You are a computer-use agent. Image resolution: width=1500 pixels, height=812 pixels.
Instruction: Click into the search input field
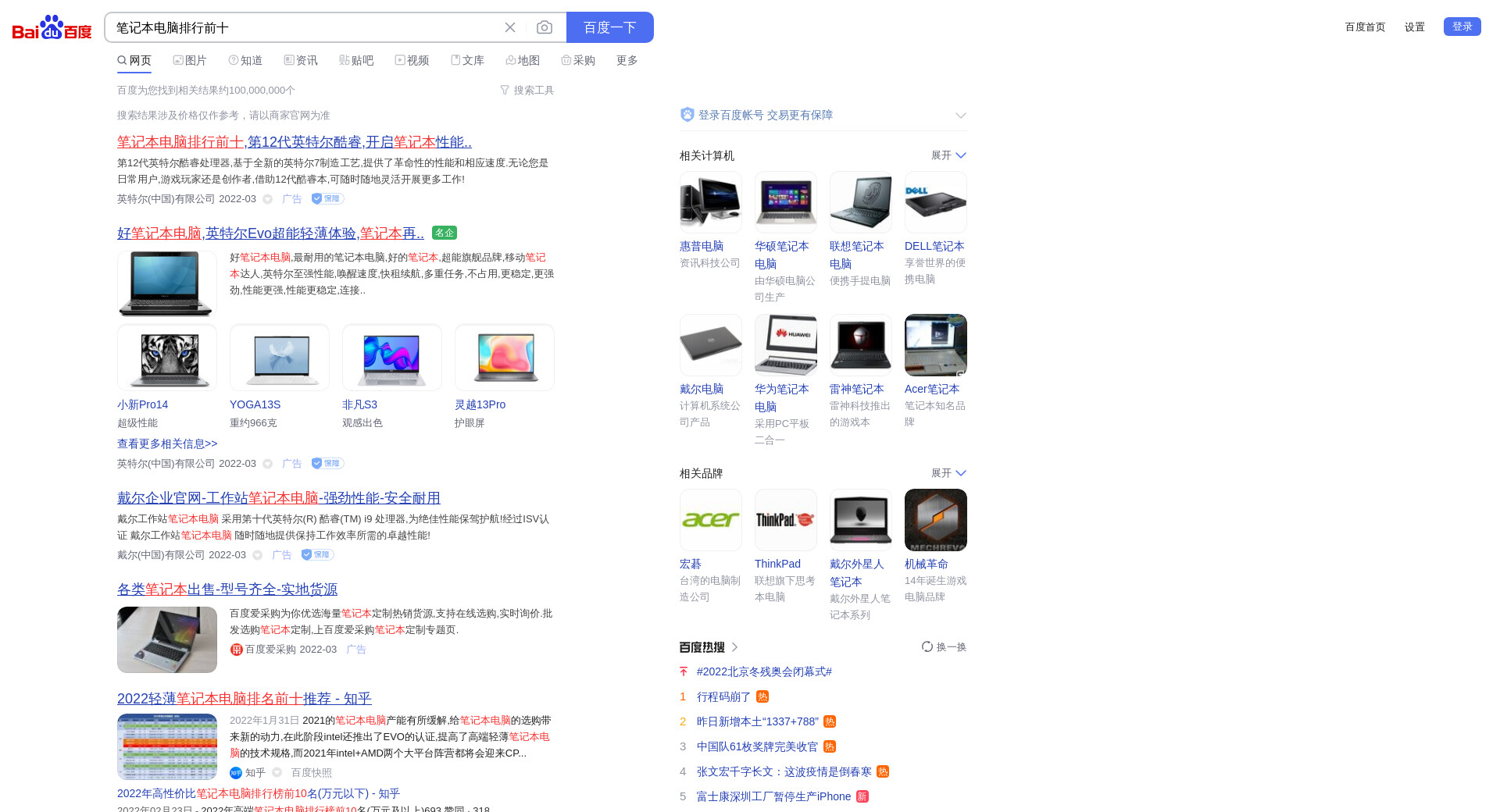coord(305,27)
